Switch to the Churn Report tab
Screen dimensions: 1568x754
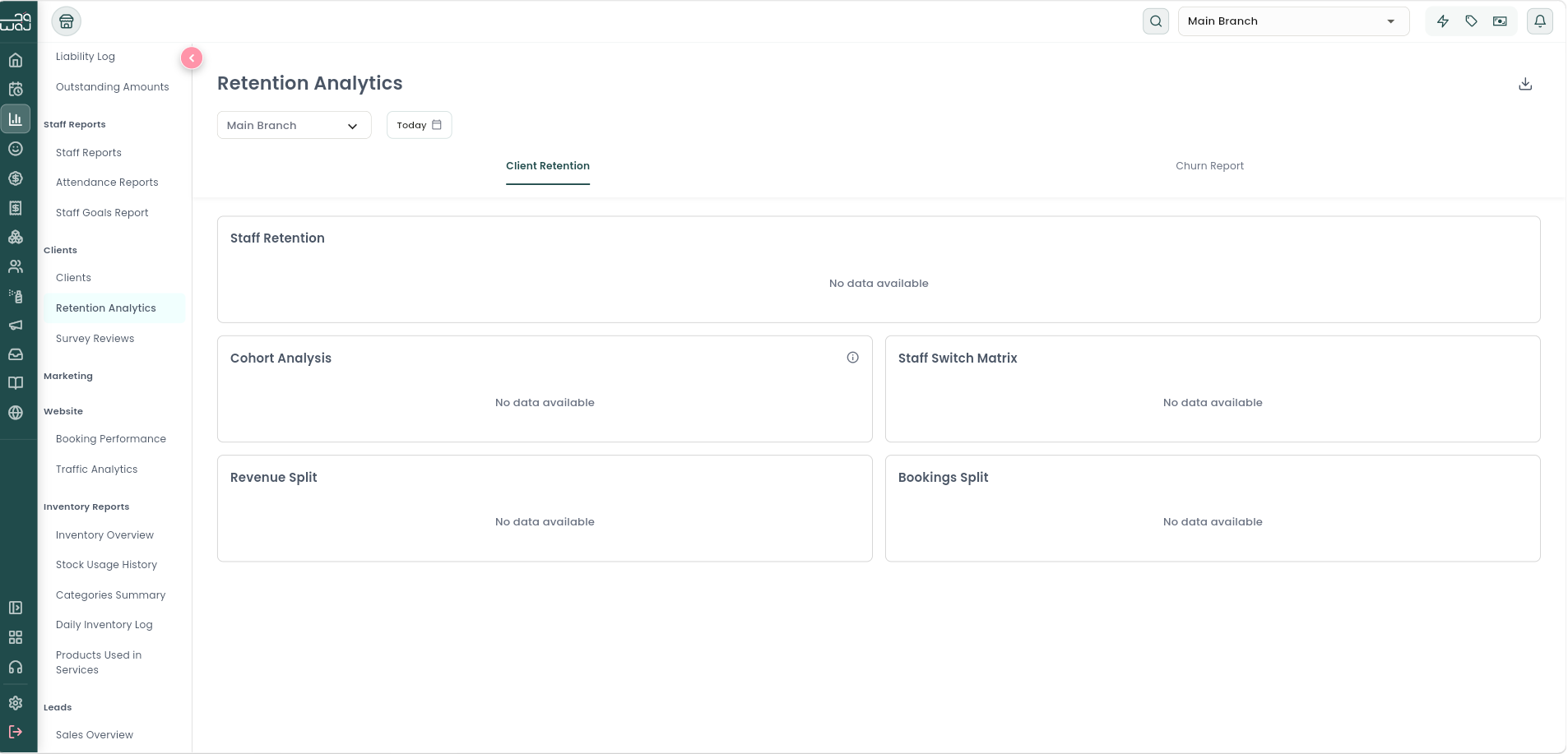1209,166
